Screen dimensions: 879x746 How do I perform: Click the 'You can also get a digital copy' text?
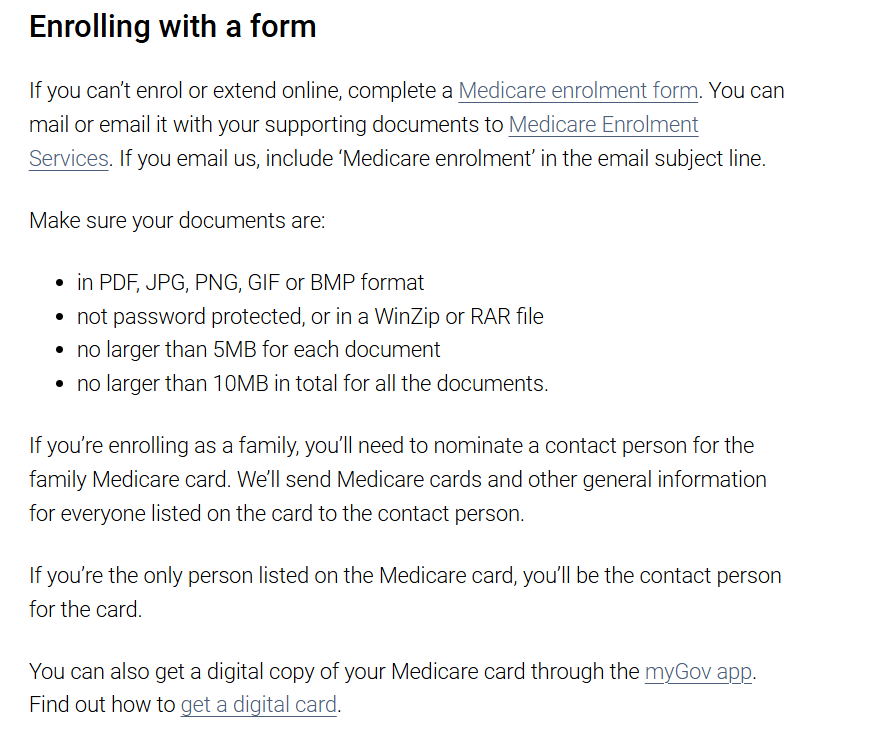point(334,671)
